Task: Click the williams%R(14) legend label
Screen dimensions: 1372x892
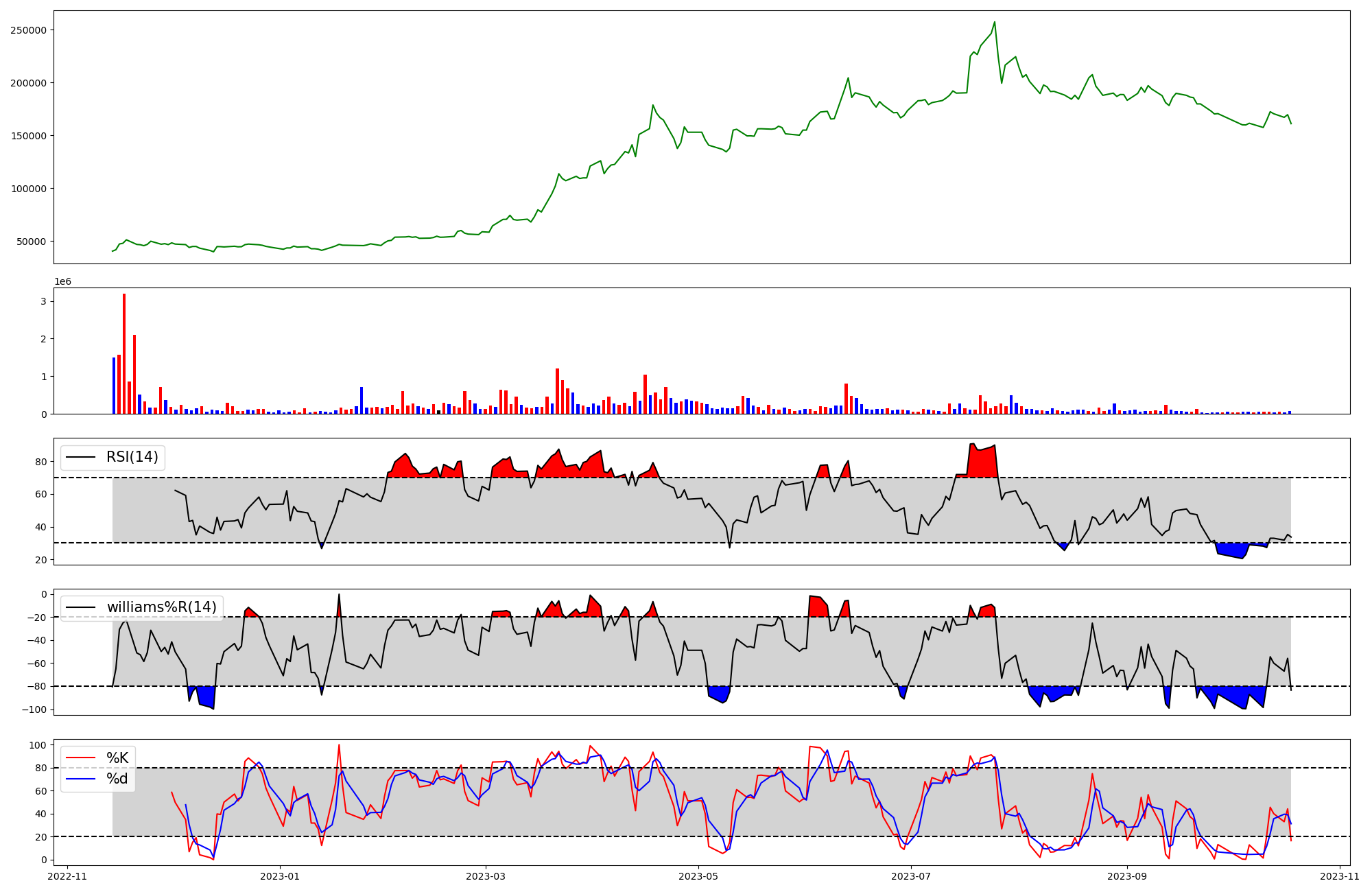Action: pos(161,607)
